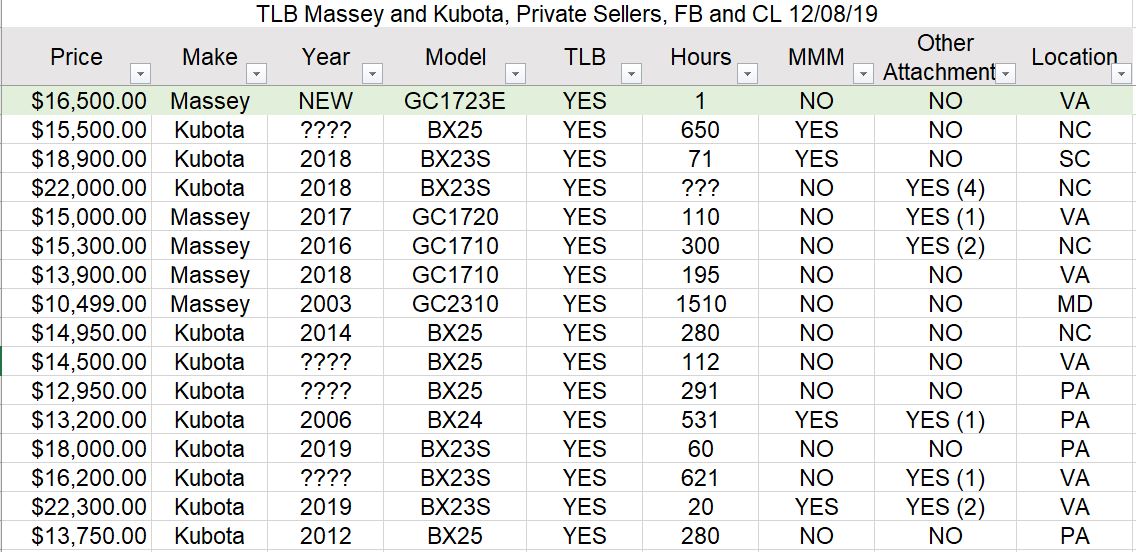Screen dimensions: 1136x552
Task: Select the YES (4) attachment cell
Action: [945, 188]
